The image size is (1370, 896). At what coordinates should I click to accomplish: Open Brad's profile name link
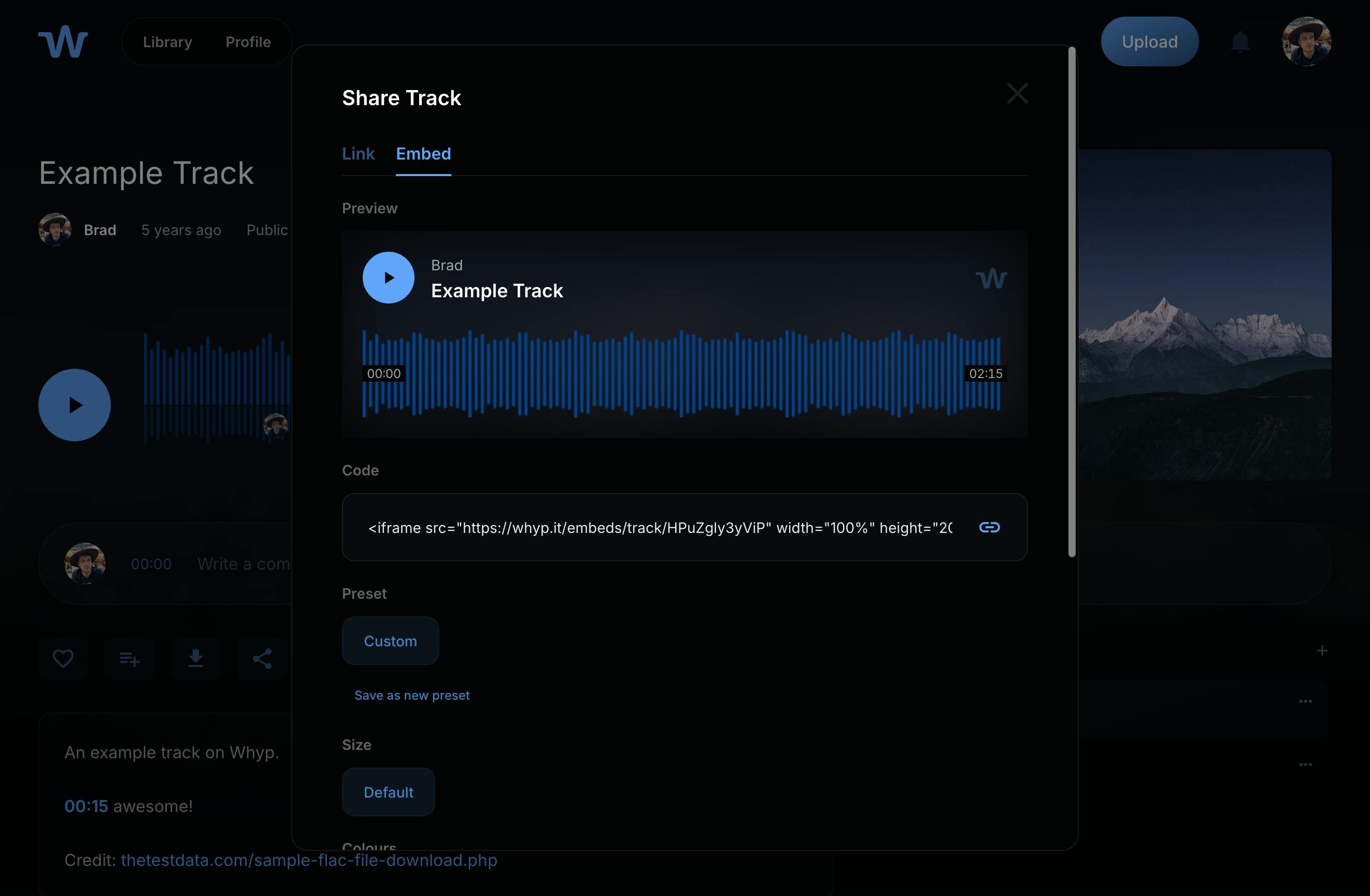(x=100, y=230)
